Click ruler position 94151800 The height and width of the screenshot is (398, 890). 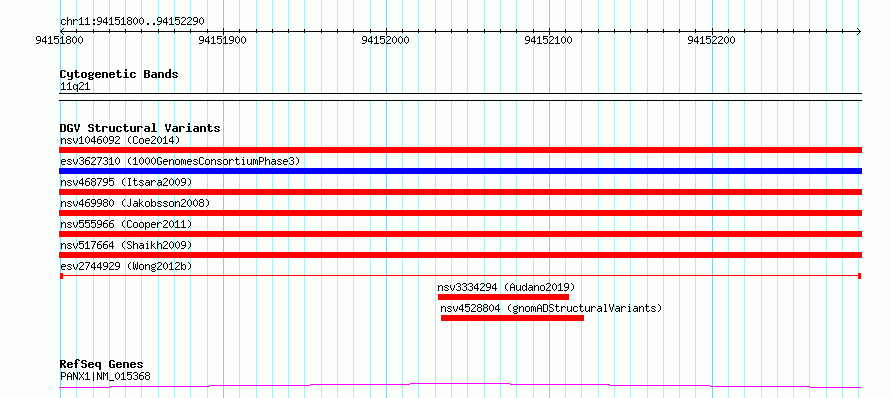pos(59,40)
